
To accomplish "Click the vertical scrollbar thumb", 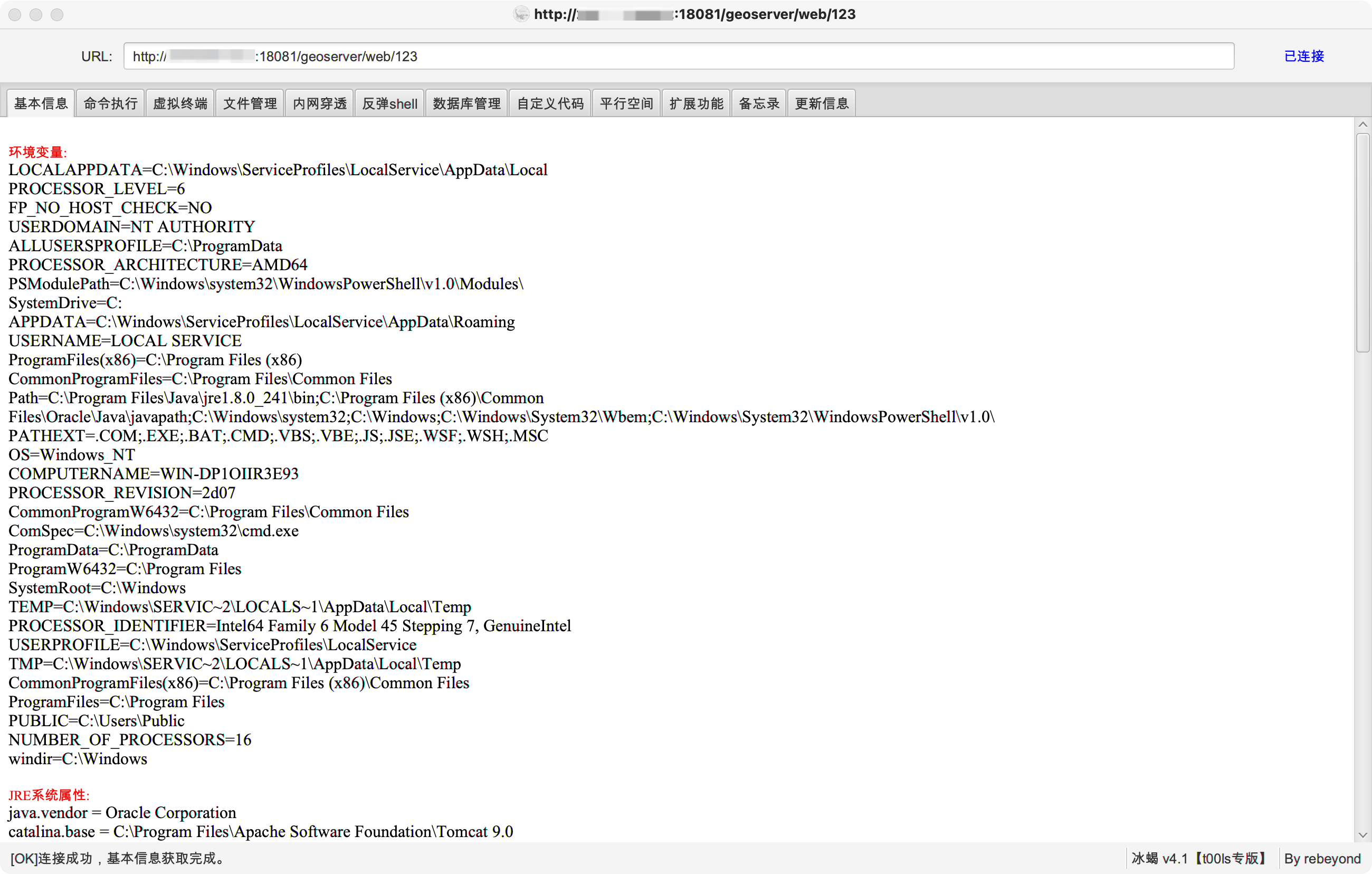I will click(x=1363, y=242).
